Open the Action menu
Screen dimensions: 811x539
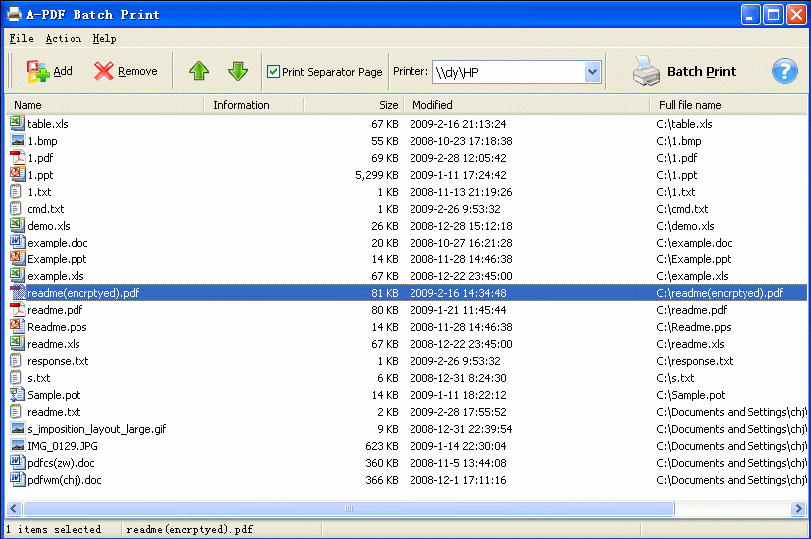coord(63,39)
